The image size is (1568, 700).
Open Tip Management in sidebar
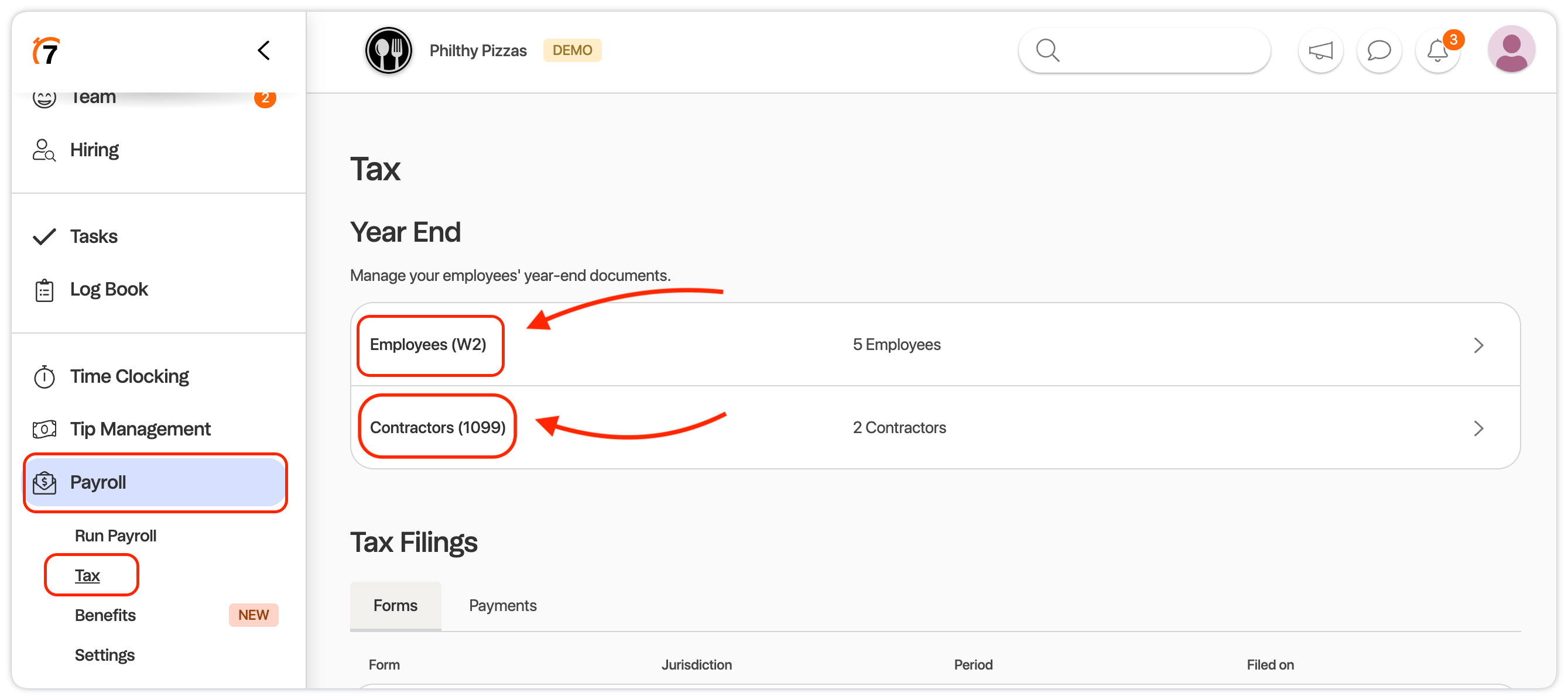tap(140, 429)
